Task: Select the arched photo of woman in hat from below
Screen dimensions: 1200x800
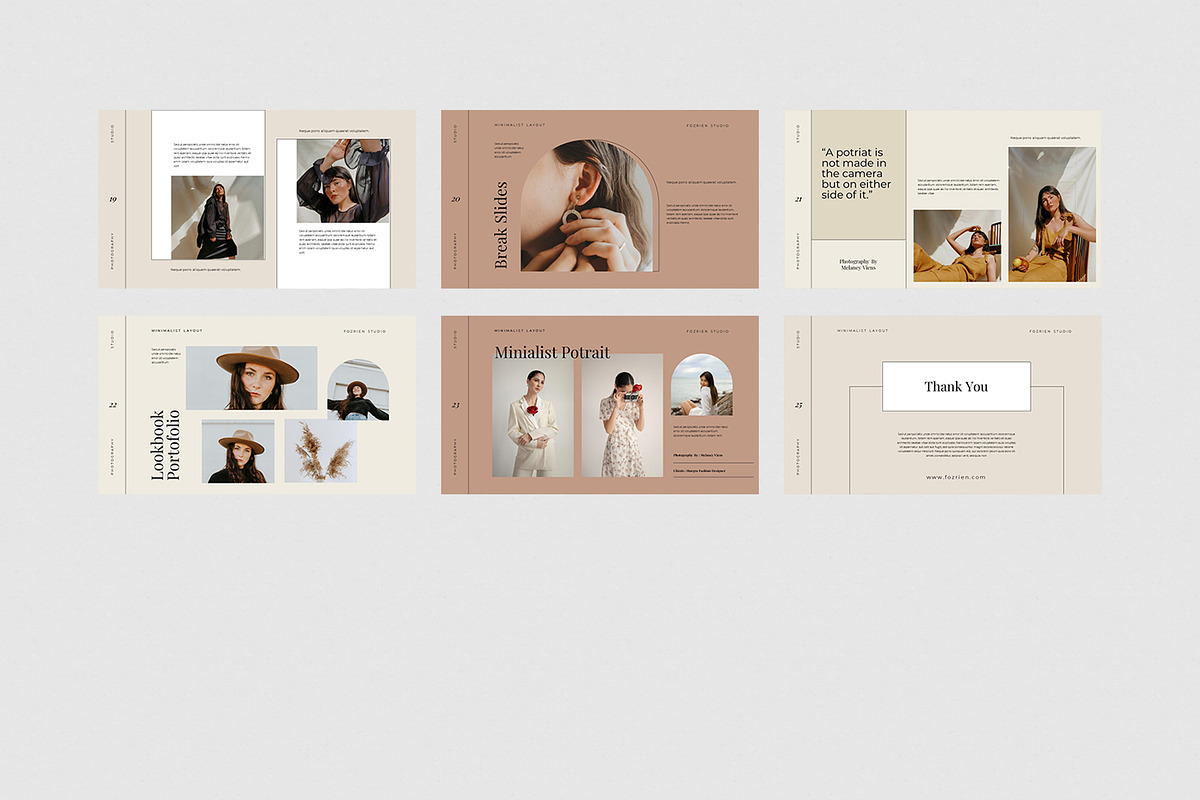Action: click(x=358, y=390)
